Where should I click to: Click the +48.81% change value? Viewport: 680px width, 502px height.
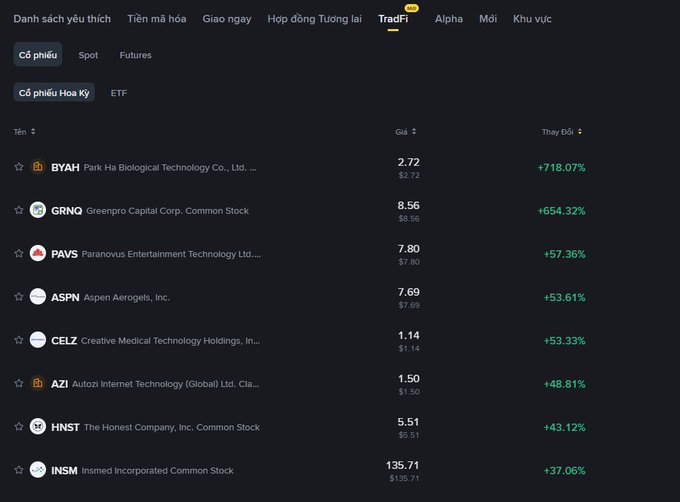coord(564,384)
